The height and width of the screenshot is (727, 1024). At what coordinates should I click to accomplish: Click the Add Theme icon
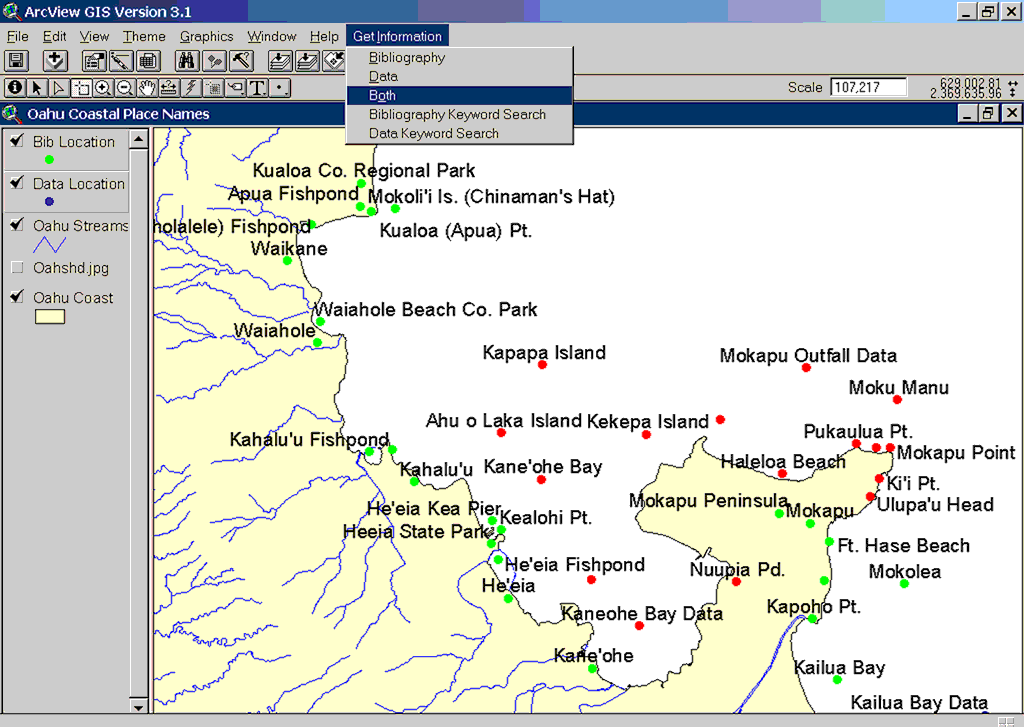56,61
